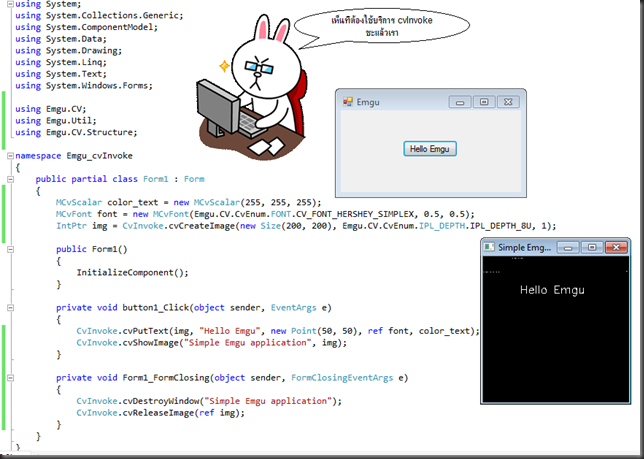644x459 pixels.
Task: Close the Emgu form window
Action: click(x=508, y=102)
